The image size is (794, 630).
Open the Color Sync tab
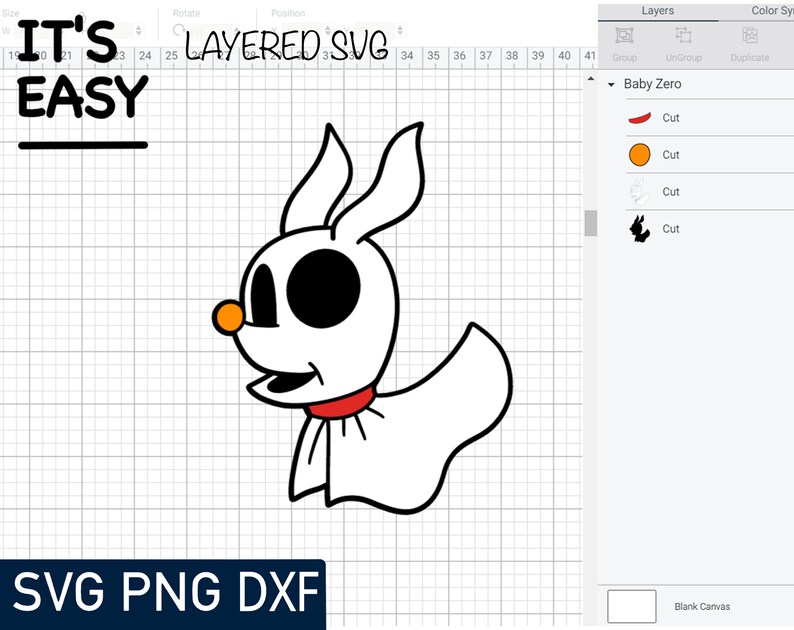(x=772, y=11)
